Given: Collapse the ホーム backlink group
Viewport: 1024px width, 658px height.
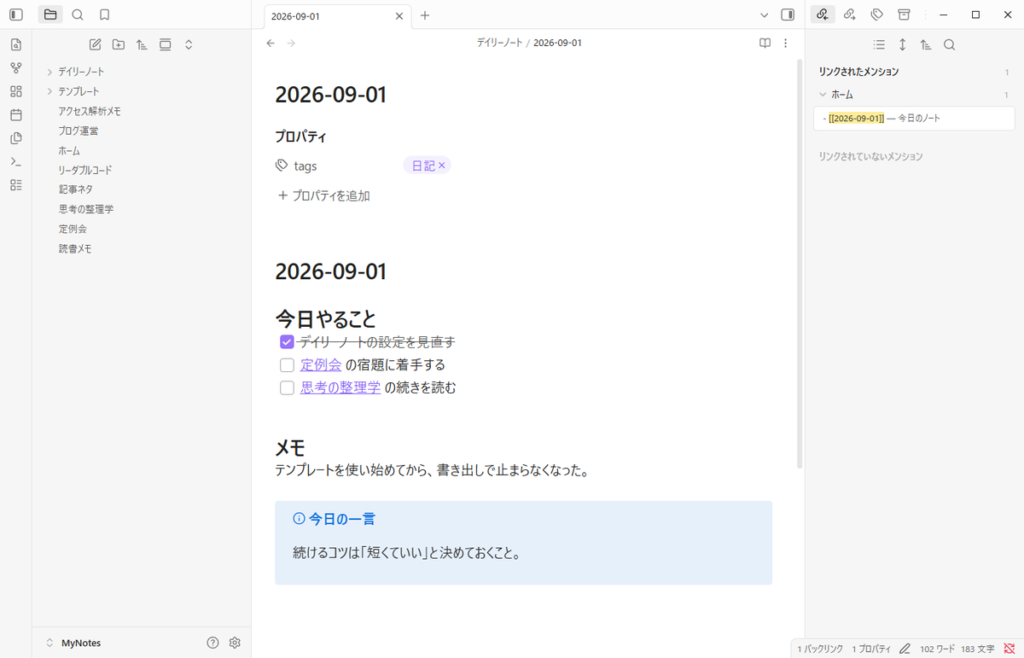Looking at the screenshot, I should point(823,95).
